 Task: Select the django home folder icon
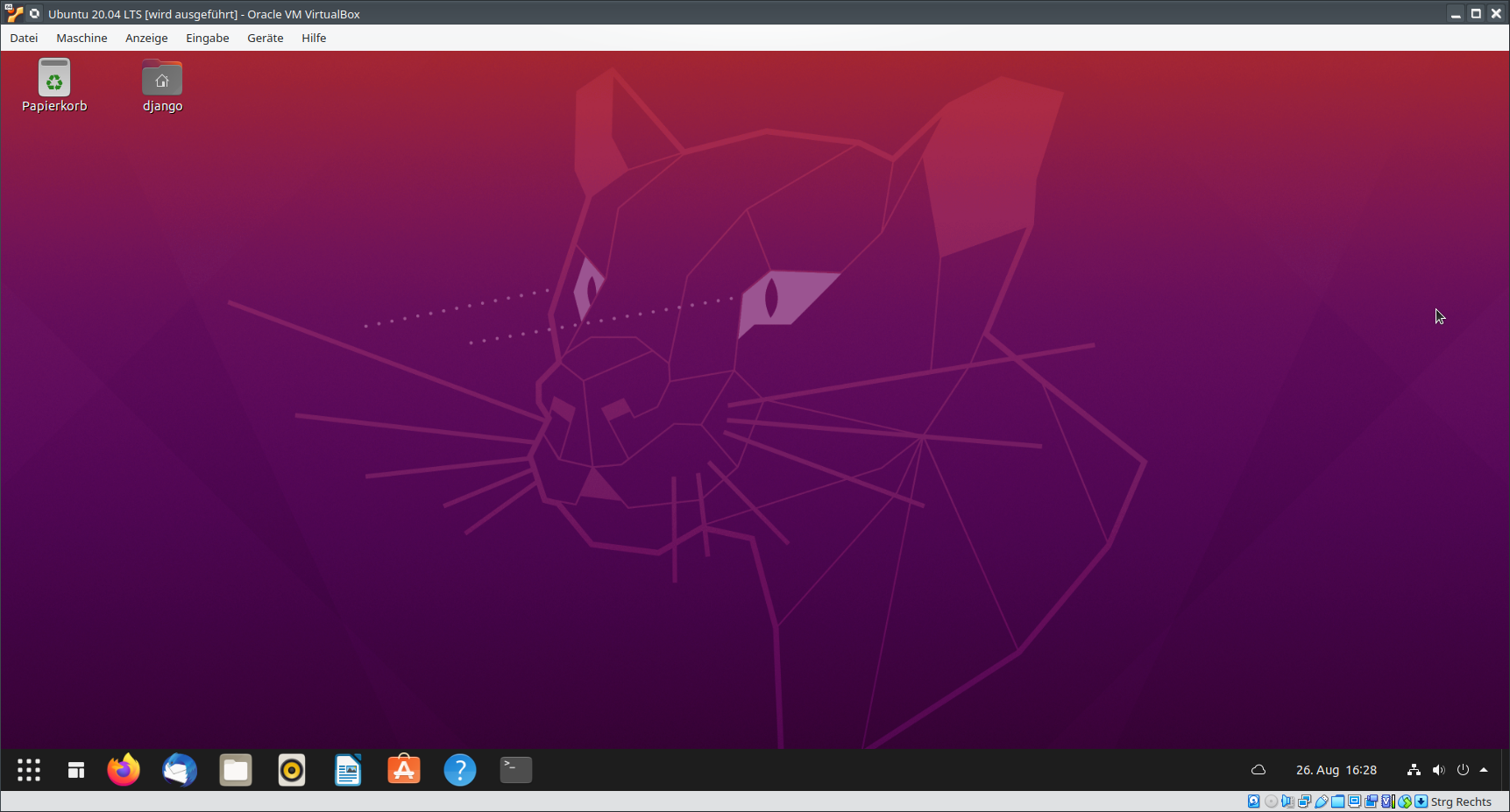pyautogui.click(x=162, y=85)
